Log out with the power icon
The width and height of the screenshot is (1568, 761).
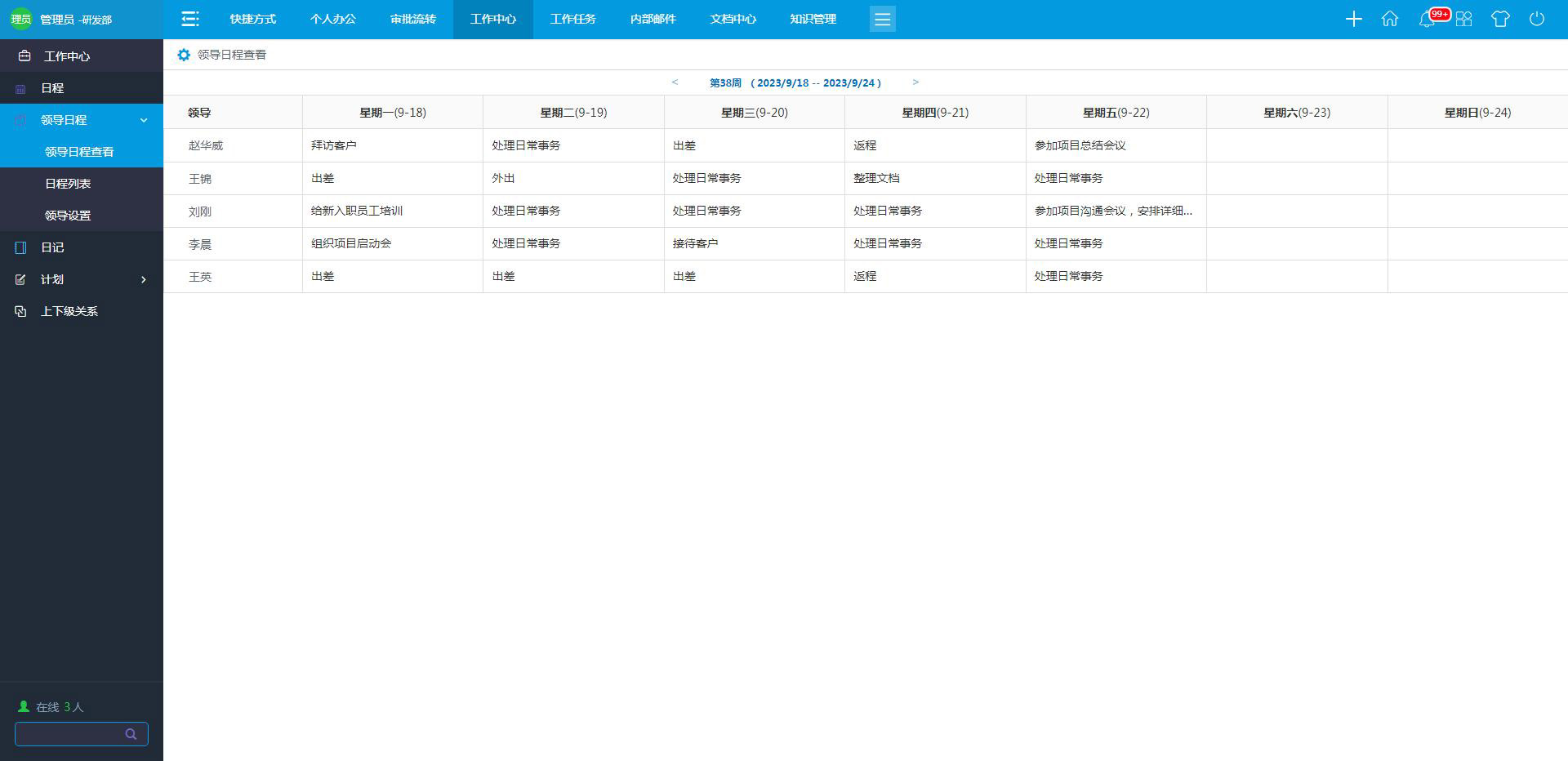1537,18
